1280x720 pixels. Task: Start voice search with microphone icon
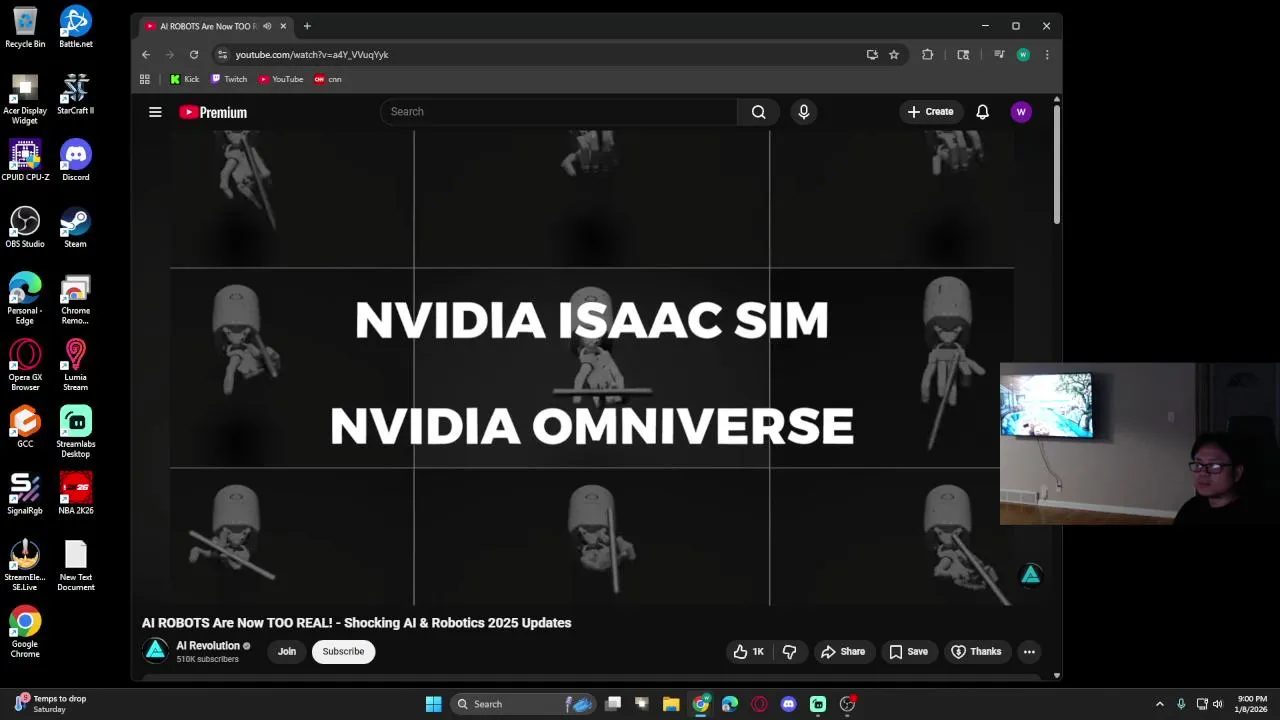coord(803,112)
